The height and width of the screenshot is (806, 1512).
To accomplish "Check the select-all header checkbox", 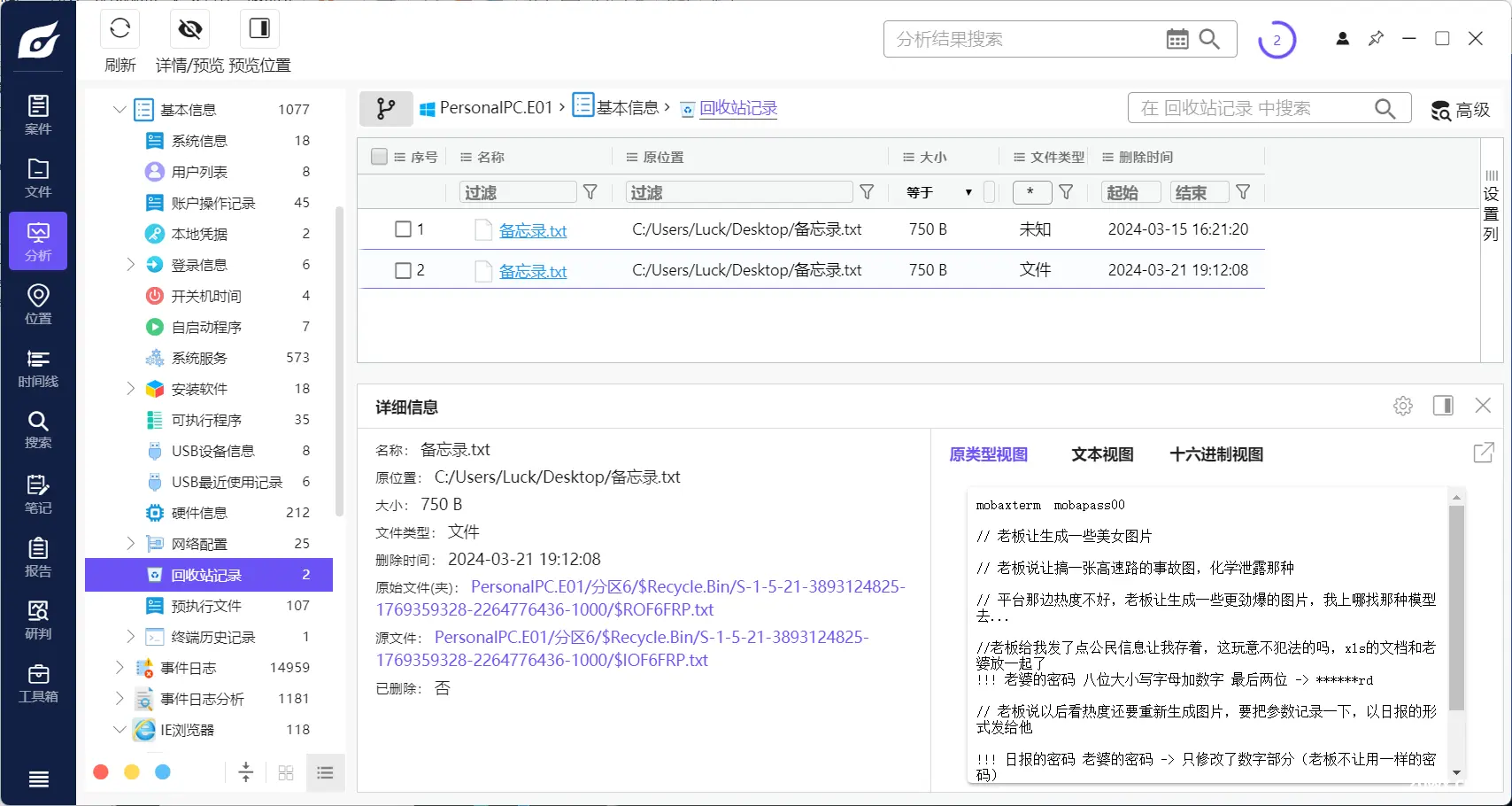I will 380,157.
